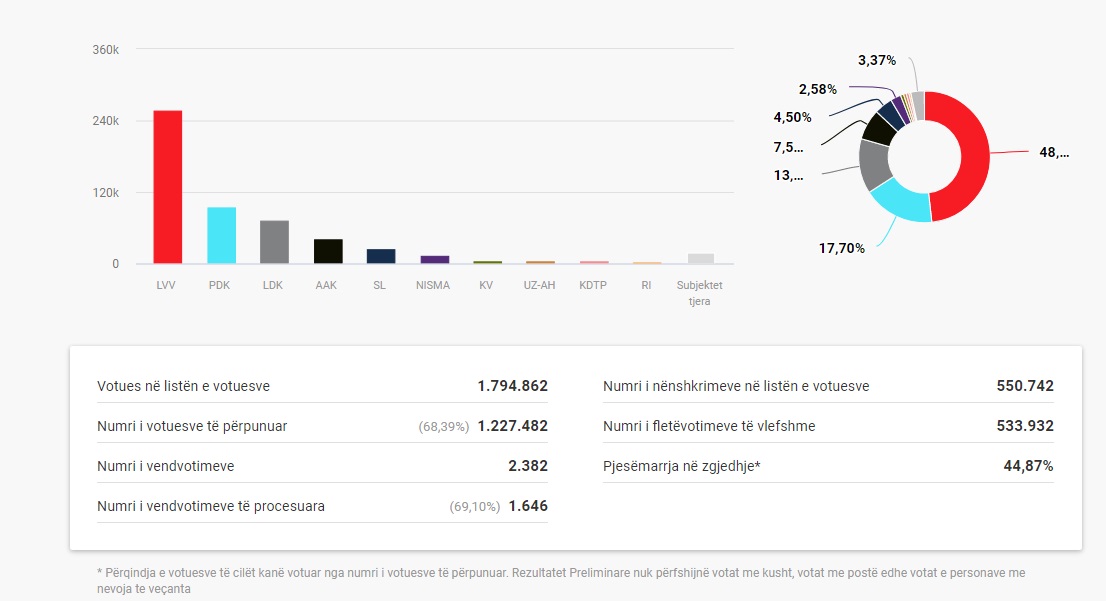Click the 'Numri i vendvotimeve të procesuara' row
This screenshot has height=601, width=1106.
(322, 506)
